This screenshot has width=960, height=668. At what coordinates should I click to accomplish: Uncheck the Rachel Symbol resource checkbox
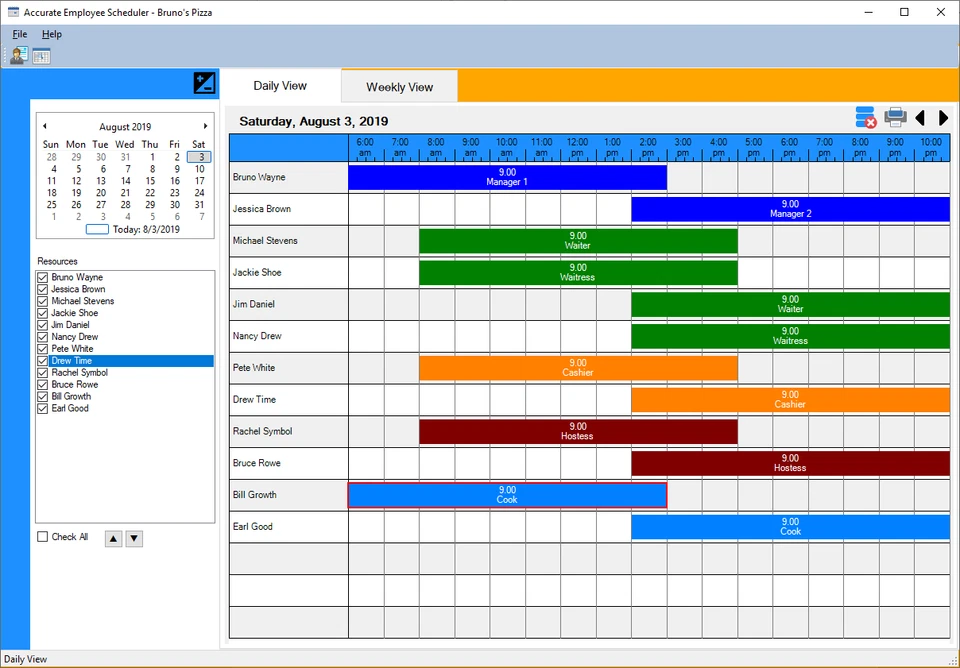coord(43,372)
